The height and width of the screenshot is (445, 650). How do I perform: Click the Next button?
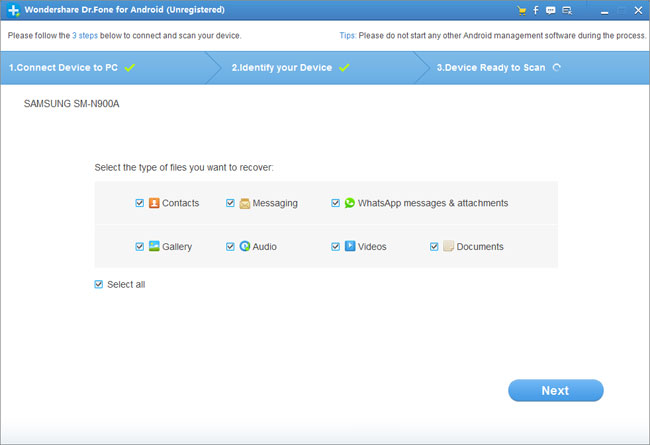coord(555,390)
